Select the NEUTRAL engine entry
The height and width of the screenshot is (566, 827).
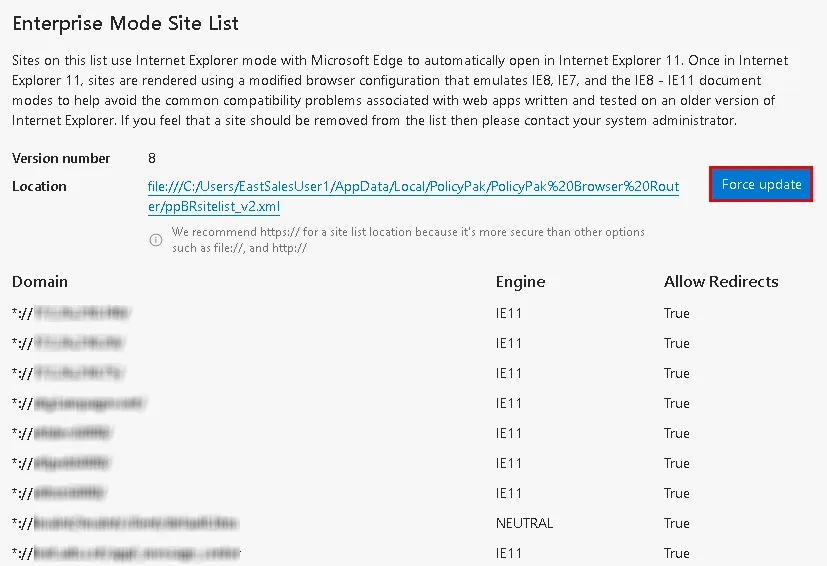click(x=524, y=523)
